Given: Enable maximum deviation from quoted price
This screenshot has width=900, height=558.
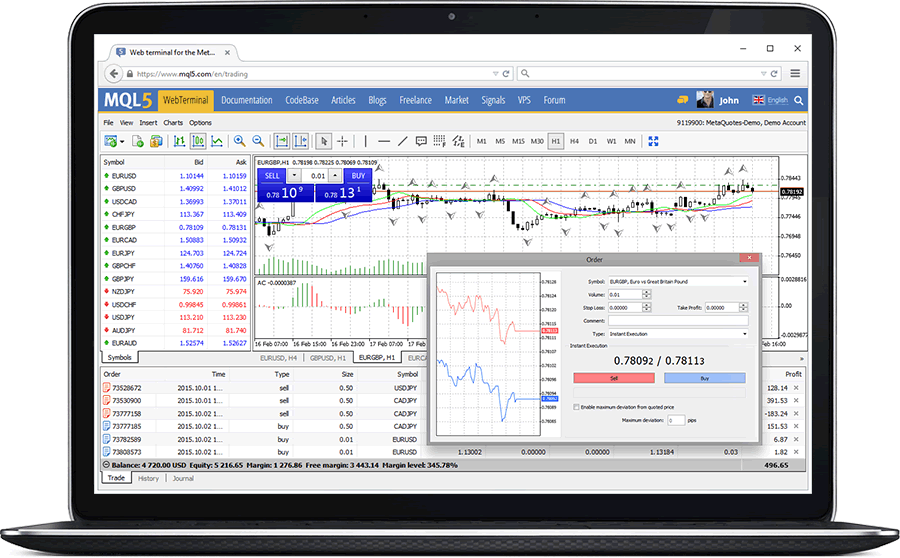Looking at the screenshot, I should 576,407.
